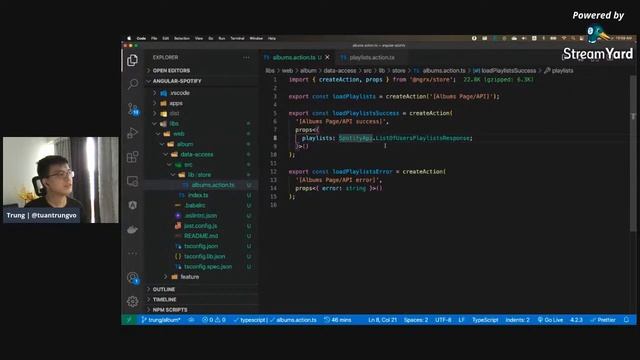This screenshot has height=360, width=640.
Task: Open the Docker view icon
Action: point(132,229)
